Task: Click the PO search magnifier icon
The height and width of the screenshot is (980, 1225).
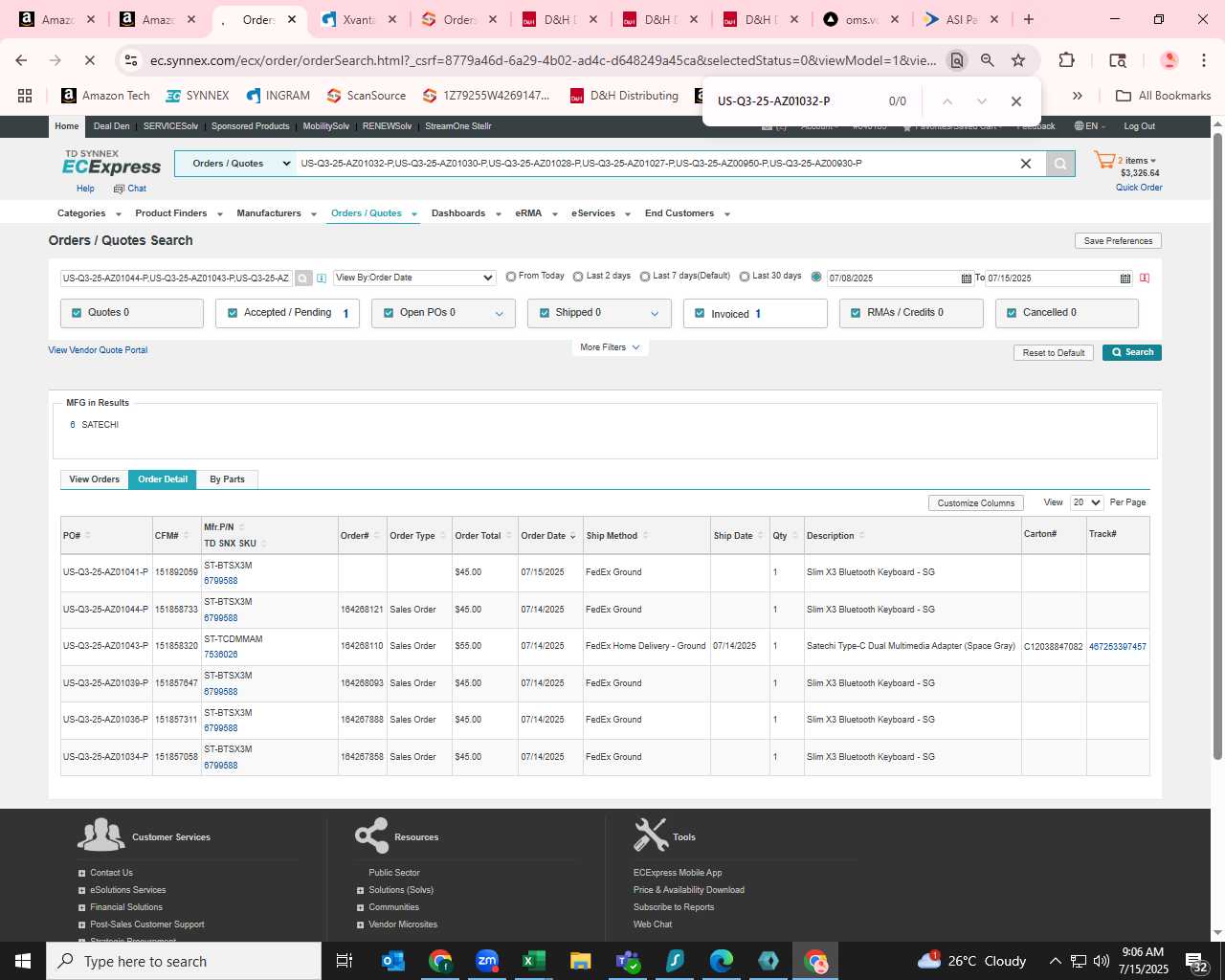Action: [x=303, y=278]
